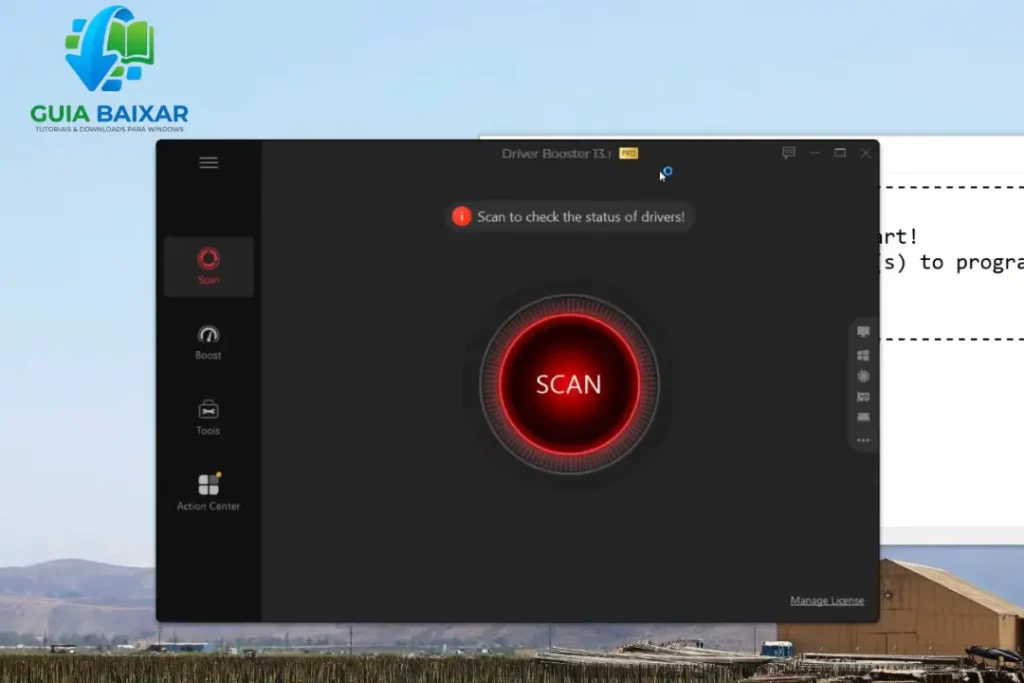
Task: Click the chip icon in the right-side strip
Action: [863, 376]
